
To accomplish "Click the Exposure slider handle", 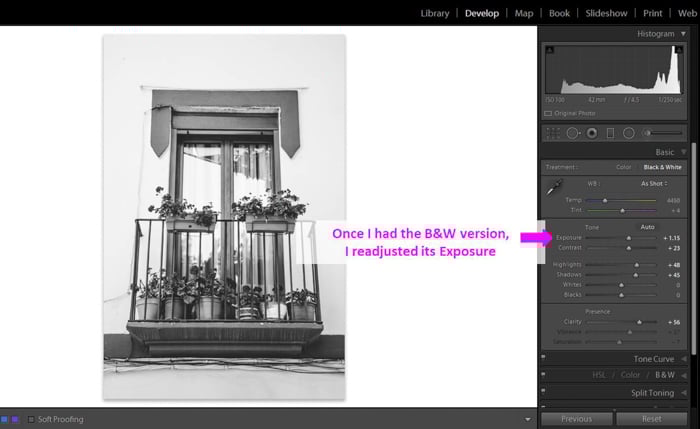I will pos(629,238).
